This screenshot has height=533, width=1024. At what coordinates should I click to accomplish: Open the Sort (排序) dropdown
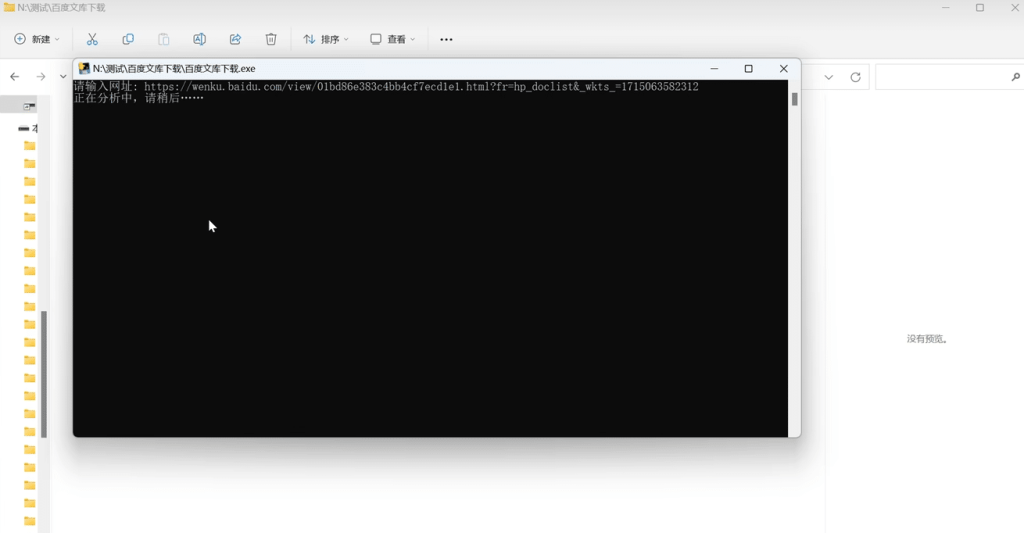pyautogui.click(x=326, y=39)
